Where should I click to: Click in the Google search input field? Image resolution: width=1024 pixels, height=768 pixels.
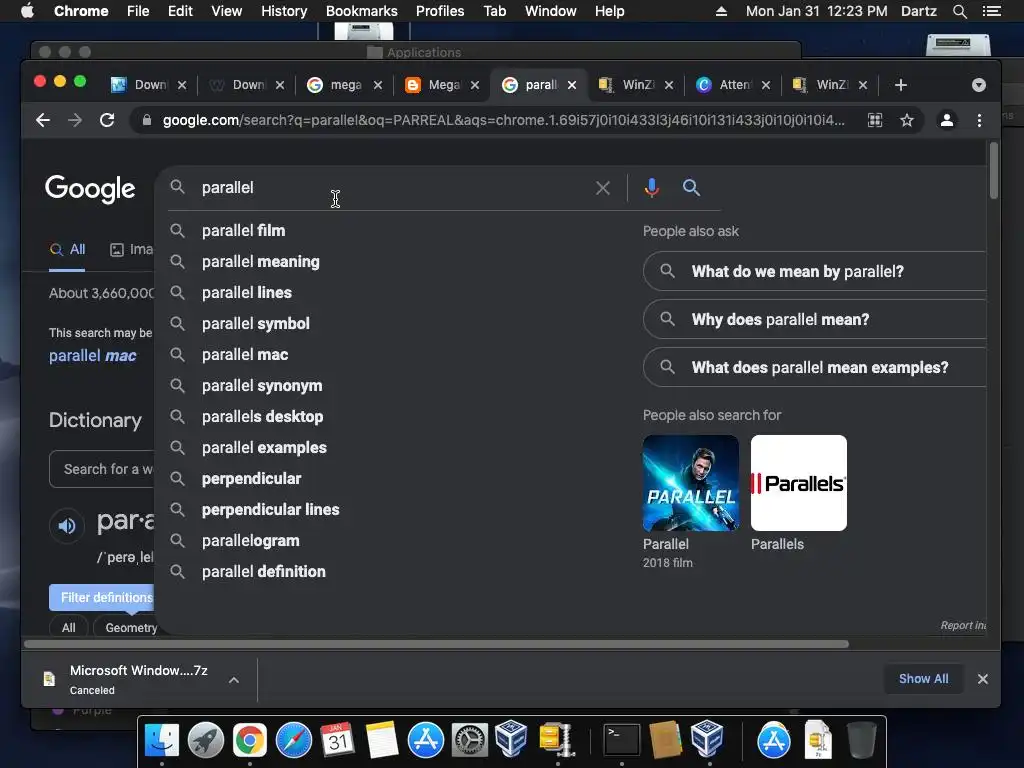coord(392,188)
